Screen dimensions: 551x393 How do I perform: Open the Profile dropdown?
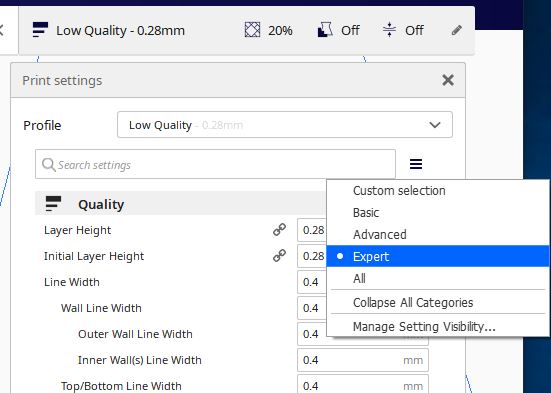[285, 125]
